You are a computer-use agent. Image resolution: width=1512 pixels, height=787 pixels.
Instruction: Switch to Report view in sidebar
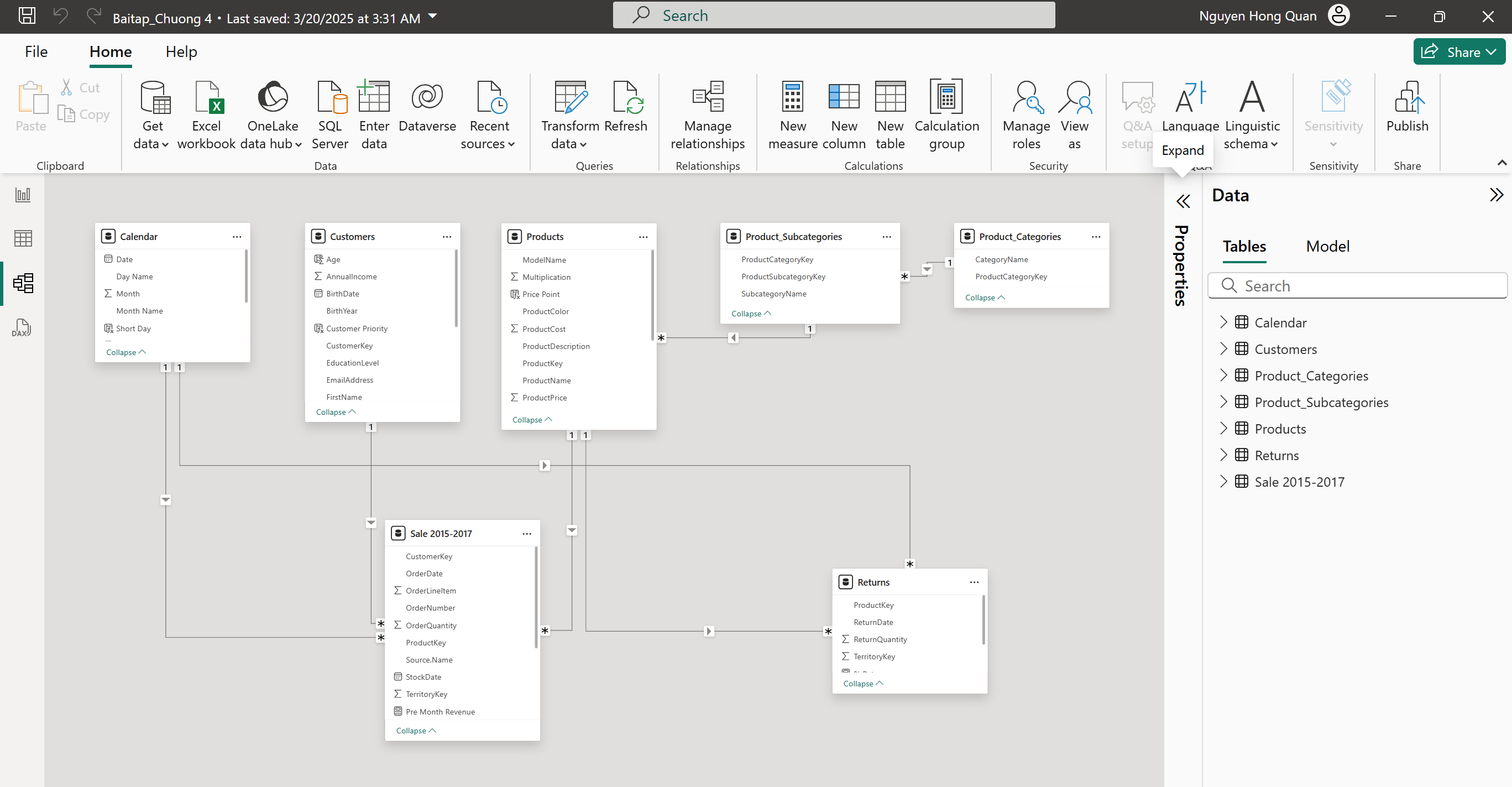click(x=23, y=195)
